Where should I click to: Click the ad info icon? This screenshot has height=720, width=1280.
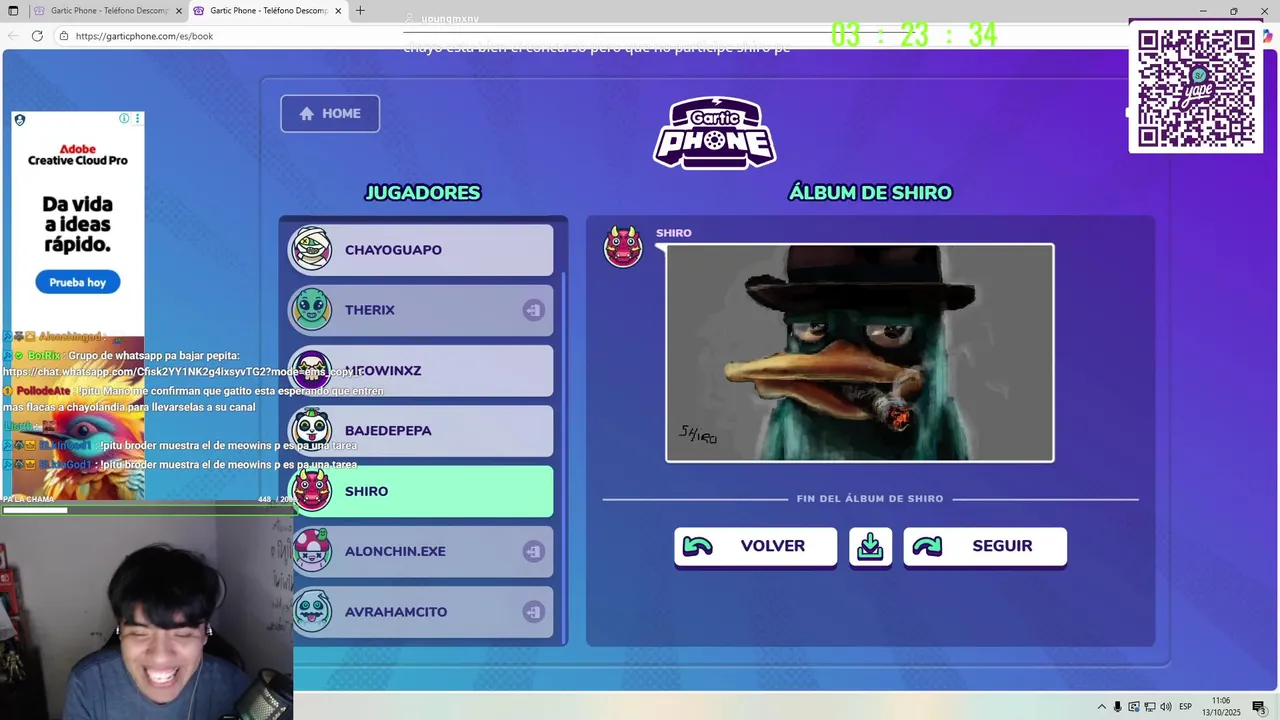[124, 119]
